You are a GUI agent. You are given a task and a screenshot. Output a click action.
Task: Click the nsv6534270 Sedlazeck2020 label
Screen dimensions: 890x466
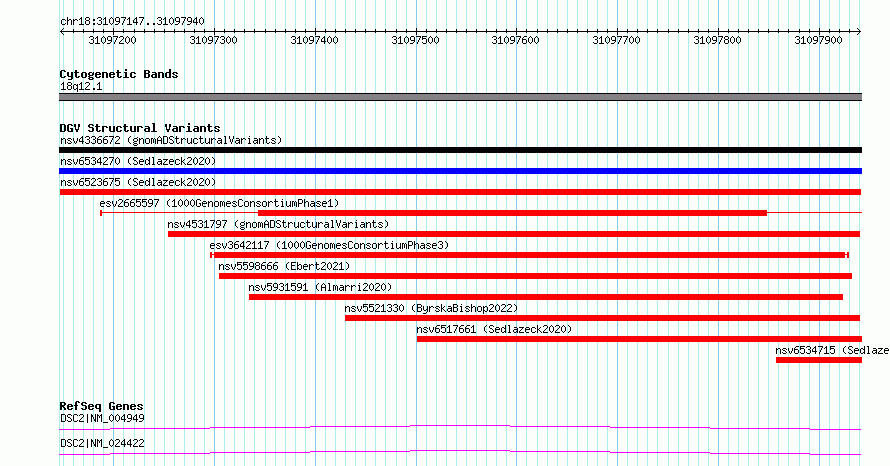coord(138,161)
